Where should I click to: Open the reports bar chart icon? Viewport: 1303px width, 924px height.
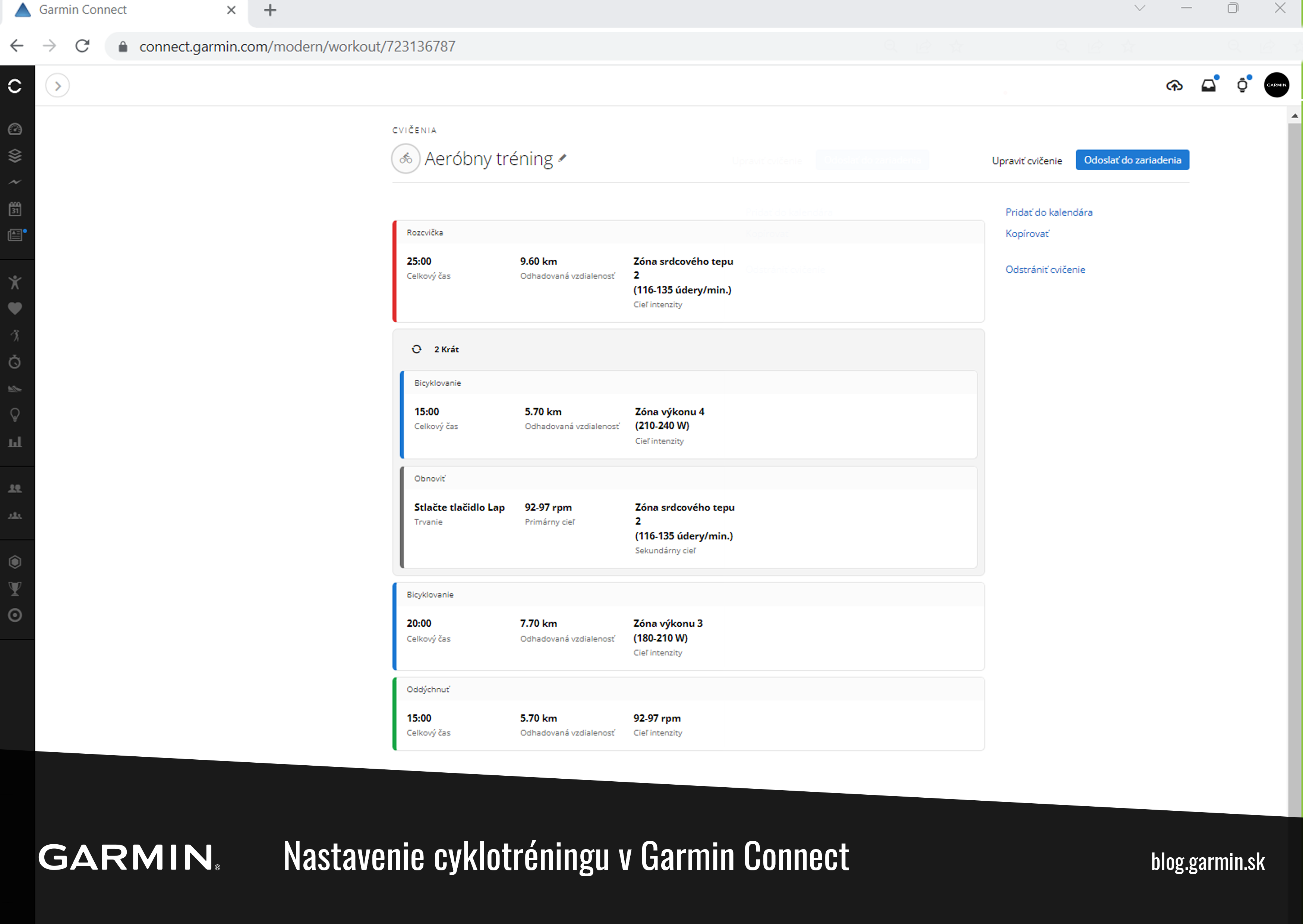pos(15,442)
